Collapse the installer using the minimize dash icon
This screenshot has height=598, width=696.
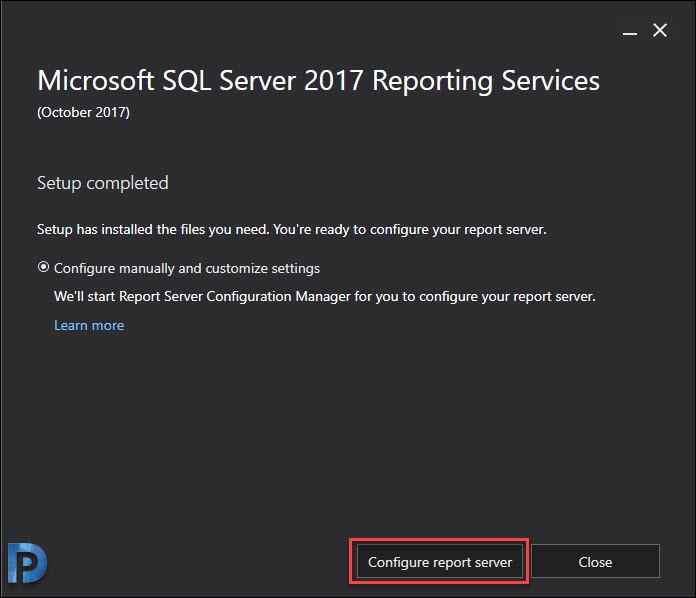[629, 33]
